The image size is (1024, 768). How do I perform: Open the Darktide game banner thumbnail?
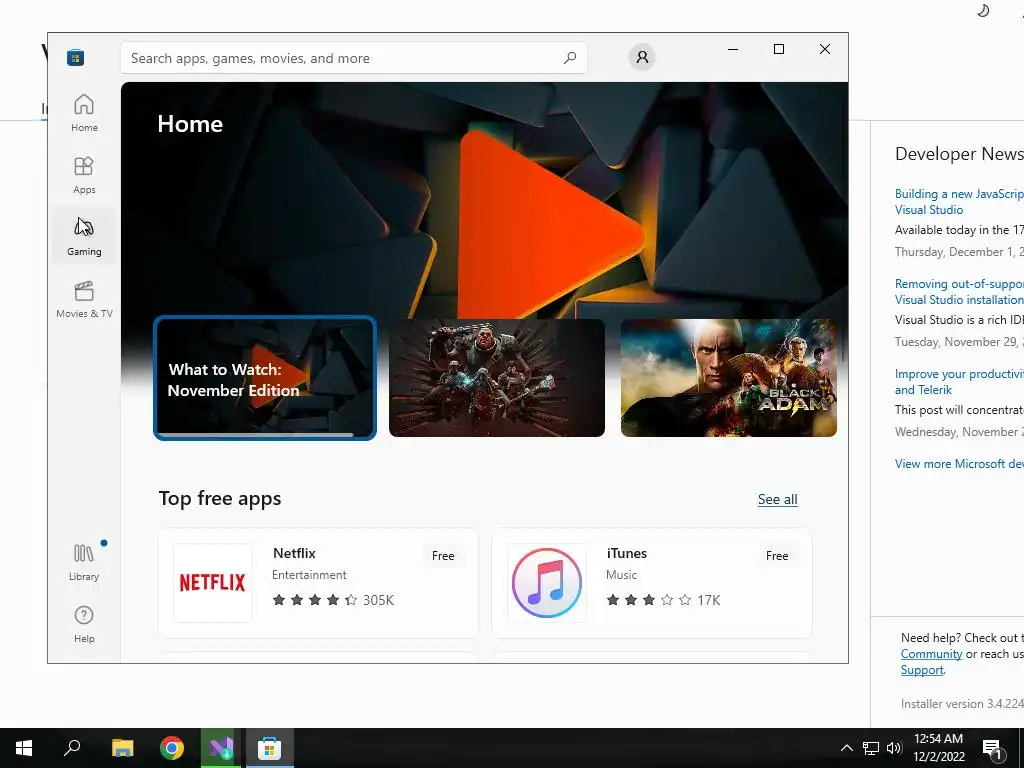point(496,377)
